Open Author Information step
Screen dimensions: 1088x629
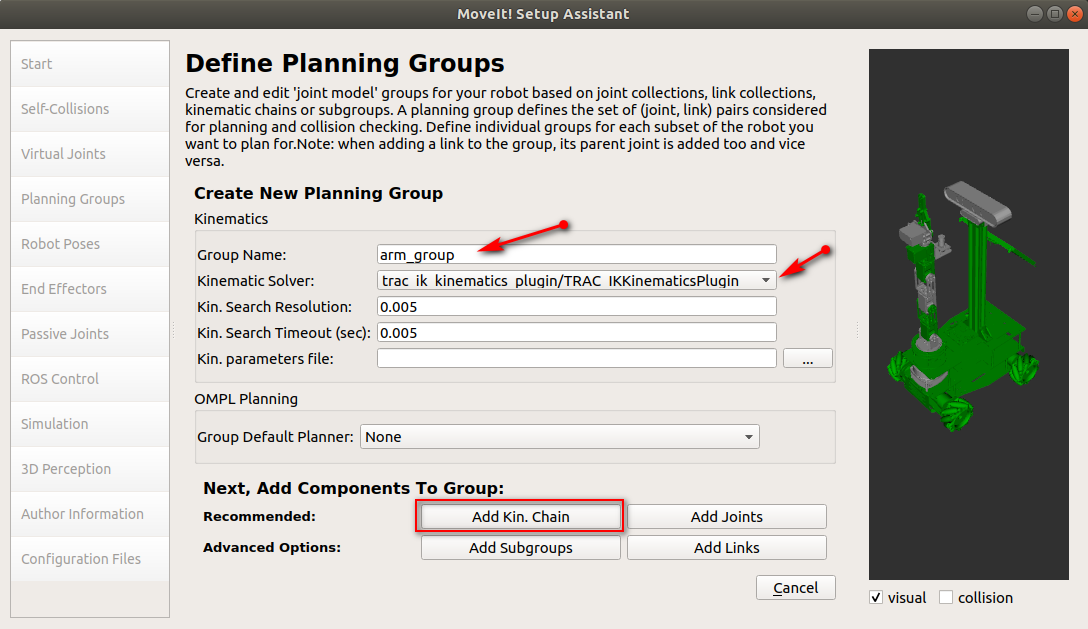pyautogui.click(x=90, y=514)
